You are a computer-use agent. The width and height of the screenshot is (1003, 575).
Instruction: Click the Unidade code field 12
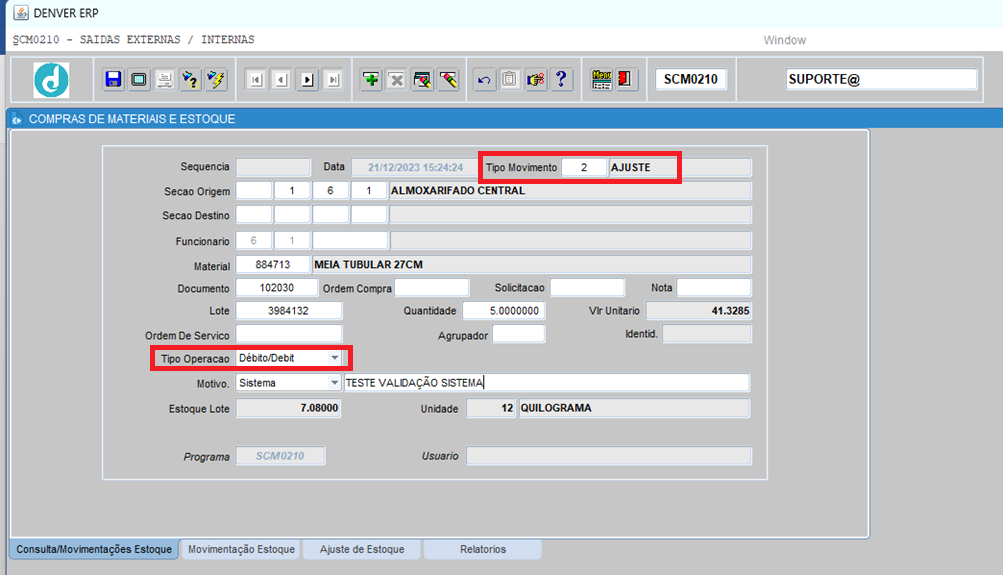pyautogui.click(x=491, y=408)
